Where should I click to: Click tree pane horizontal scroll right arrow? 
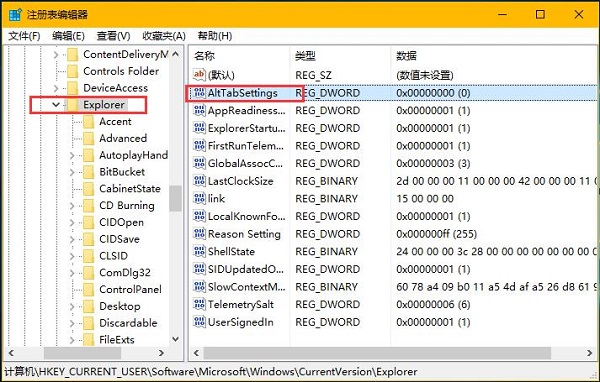(161, 353)
